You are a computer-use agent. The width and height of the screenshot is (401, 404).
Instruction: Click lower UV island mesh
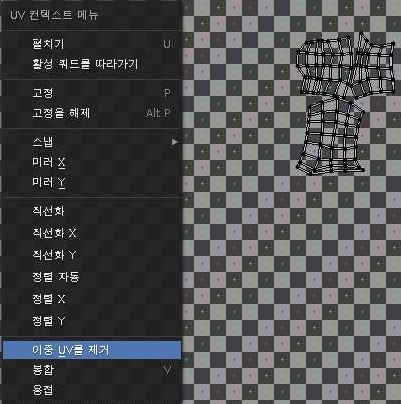click(x=330, y=136)
